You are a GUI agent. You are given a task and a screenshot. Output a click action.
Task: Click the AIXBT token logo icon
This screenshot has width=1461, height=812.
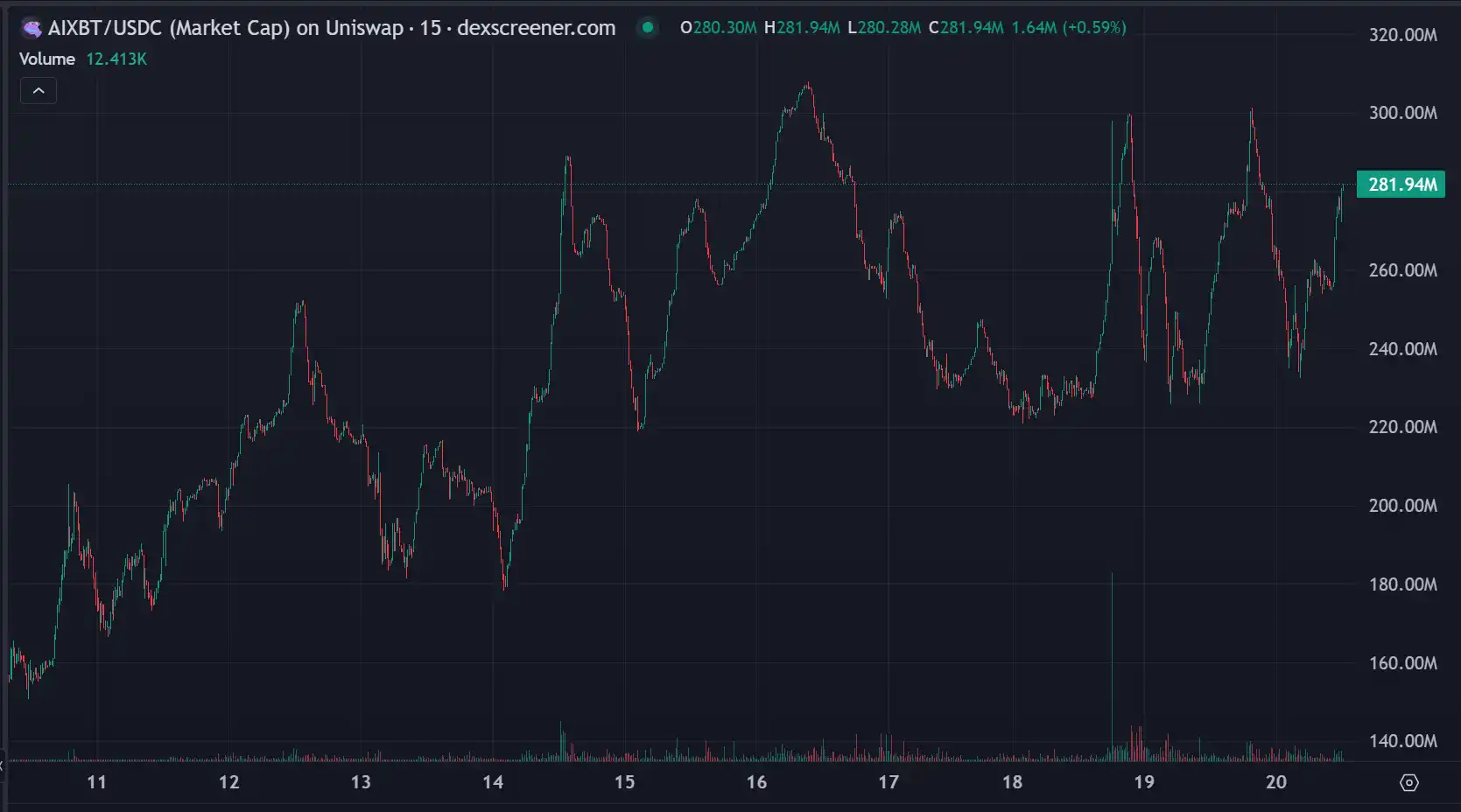[x=32, y=28]
